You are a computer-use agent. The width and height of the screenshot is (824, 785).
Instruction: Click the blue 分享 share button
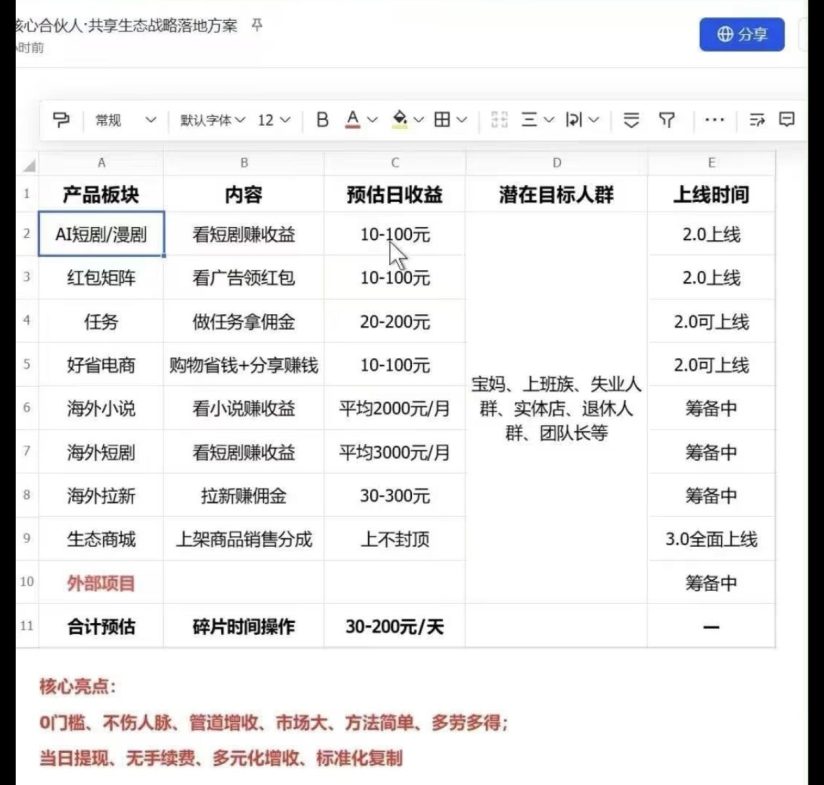coord(741,34)
